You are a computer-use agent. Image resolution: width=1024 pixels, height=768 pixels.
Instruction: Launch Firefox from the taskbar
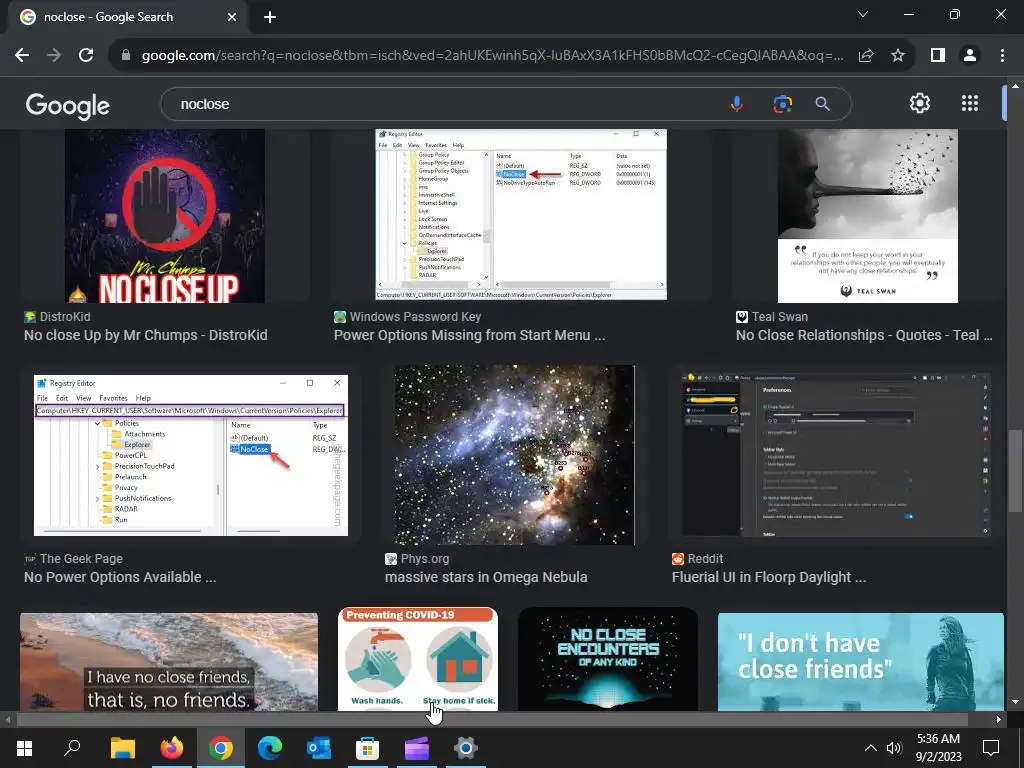point(172,748)
